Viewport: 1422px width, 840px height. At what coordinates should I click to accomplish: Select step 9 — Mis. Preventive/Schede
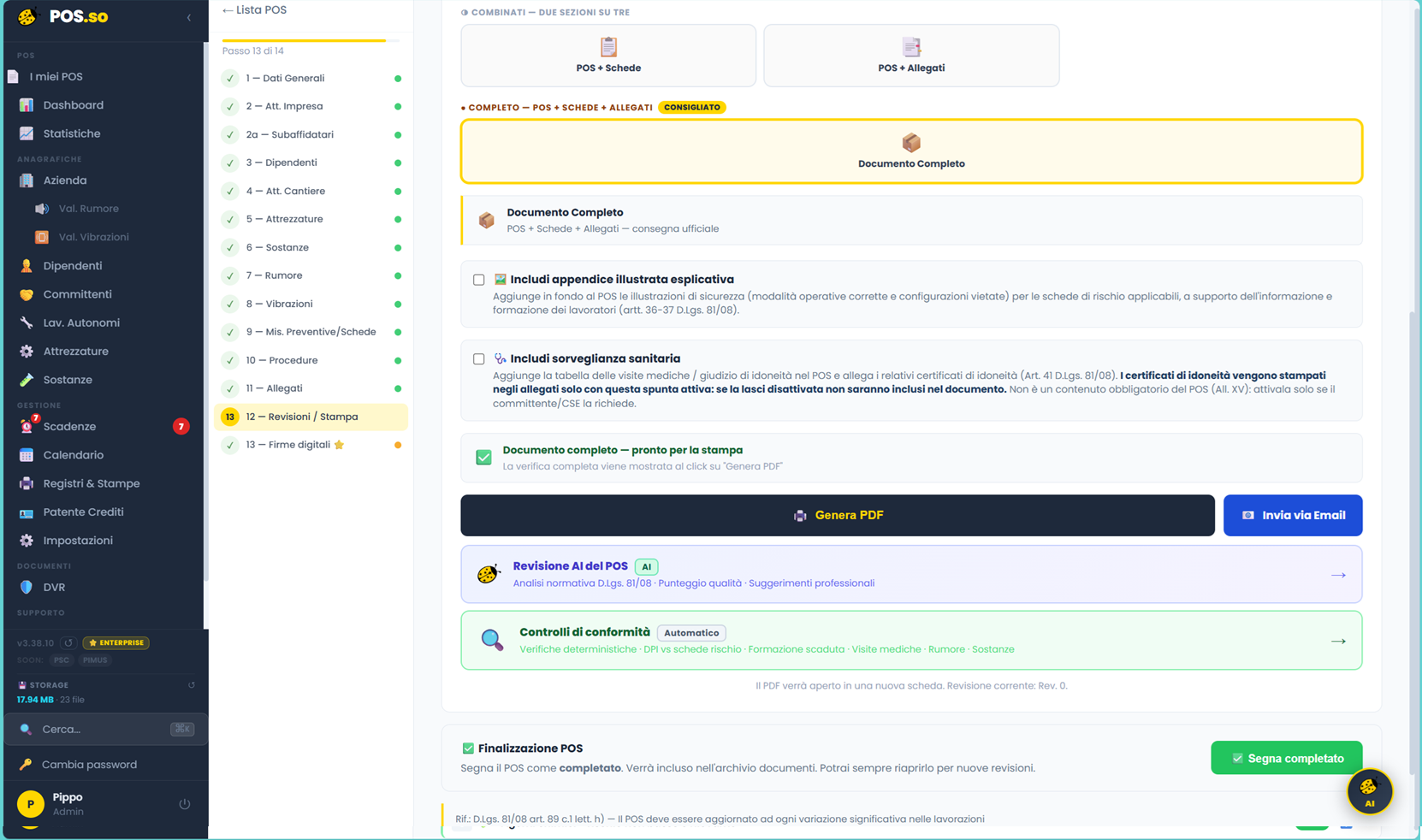coord(311,332)
